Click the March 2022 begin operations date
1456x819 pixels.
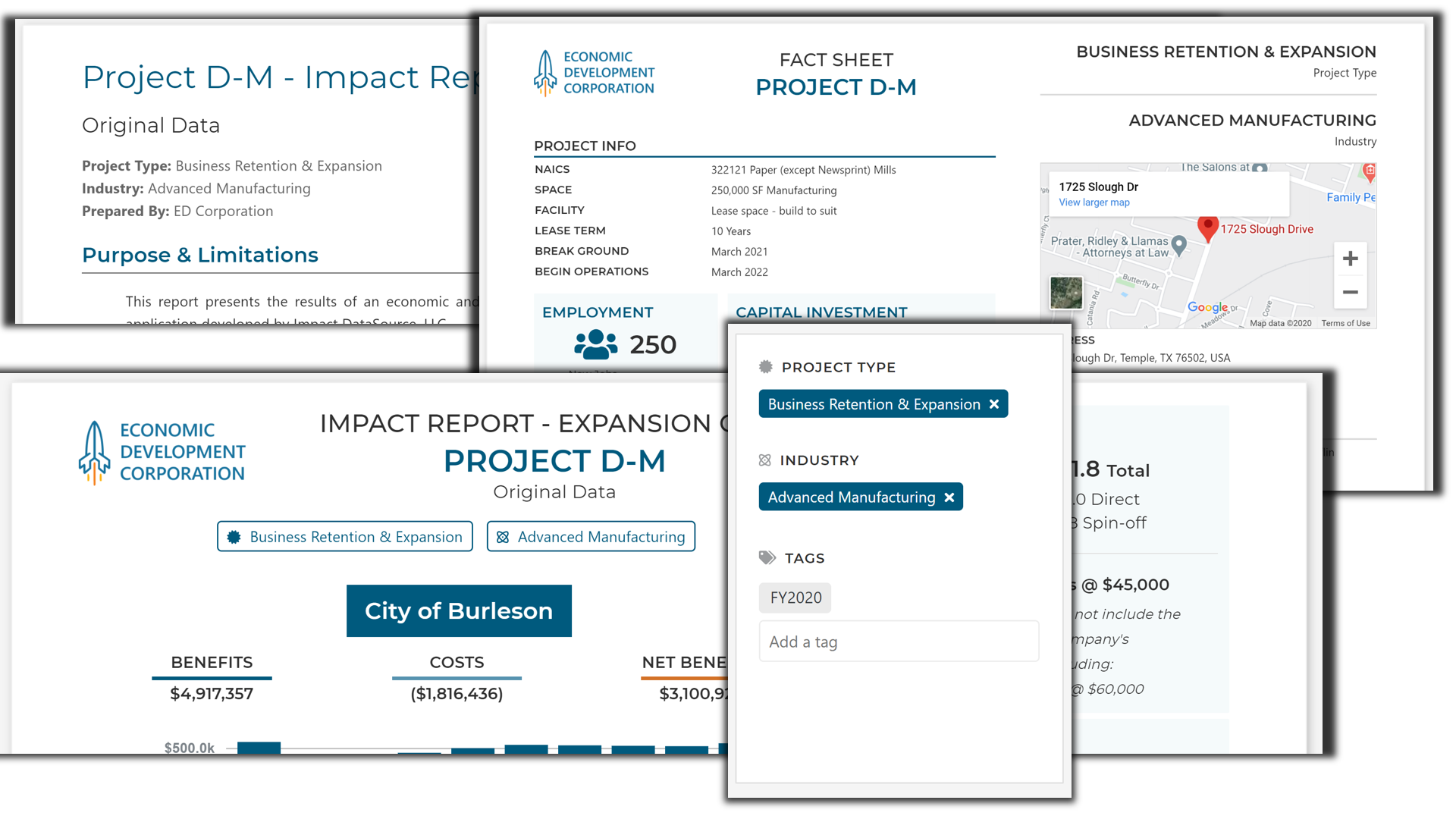point(739,272)
